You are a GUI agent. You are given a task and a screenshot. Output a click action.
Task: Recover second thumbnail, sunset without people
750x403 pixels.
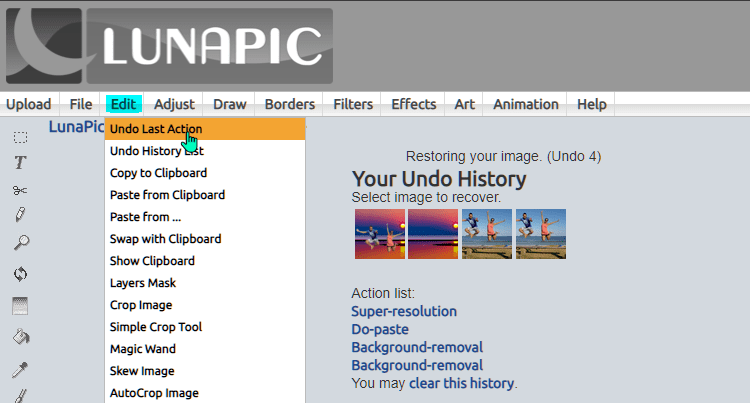[433, 234]
